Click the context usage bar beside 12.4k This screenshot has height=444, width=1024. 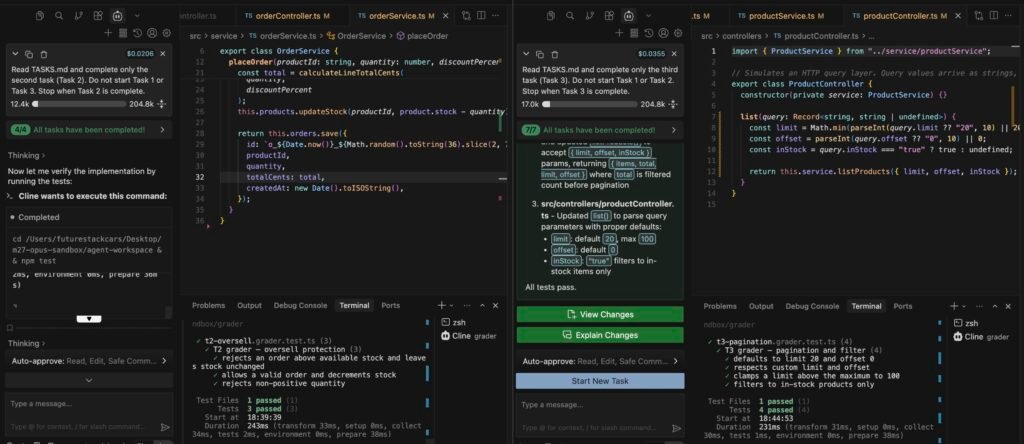79,104
